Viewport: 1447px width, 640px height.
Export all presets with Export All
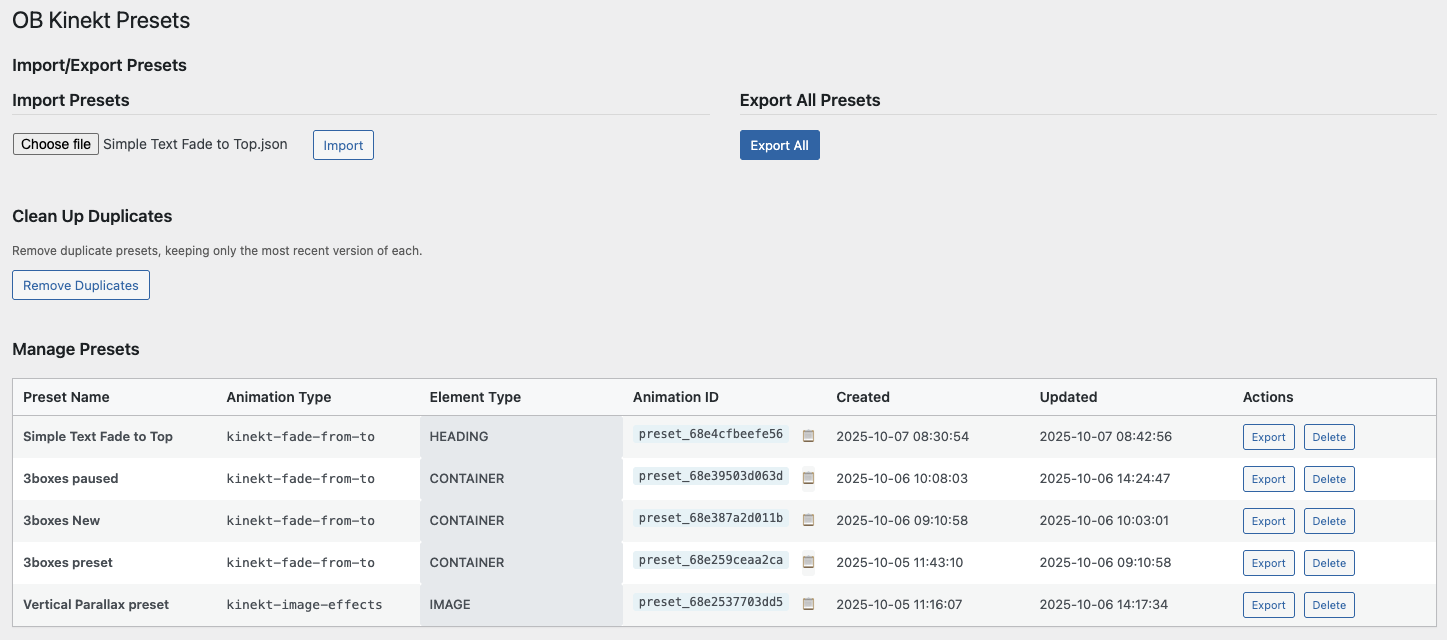pyautogui.click(x=779, y=145)
